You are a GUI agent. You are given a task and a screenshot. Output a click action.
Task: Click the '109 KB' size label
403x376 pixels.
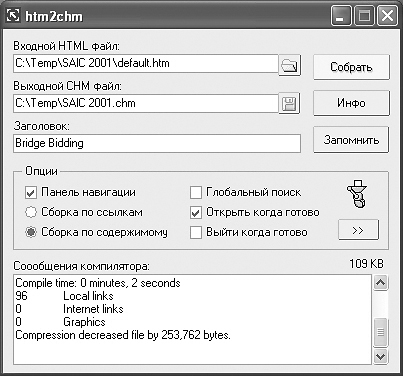click(366, 264)
